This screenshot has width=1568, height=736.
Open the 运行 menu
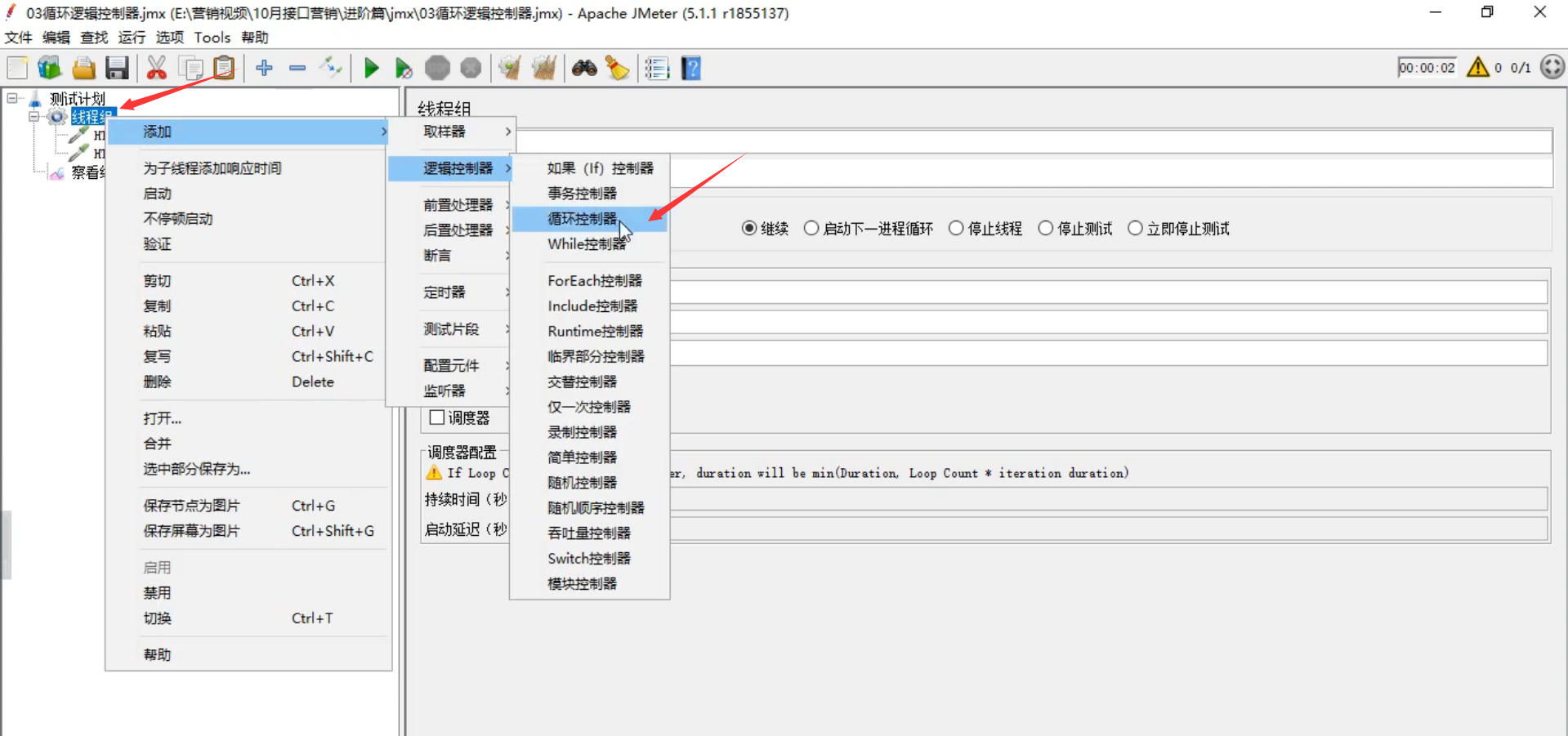point(132,38)
